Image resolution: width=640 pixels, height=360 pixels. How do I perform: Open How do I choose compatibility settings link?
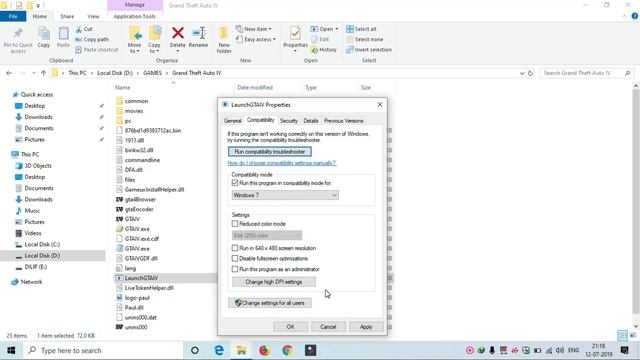(x=282, y=163)
